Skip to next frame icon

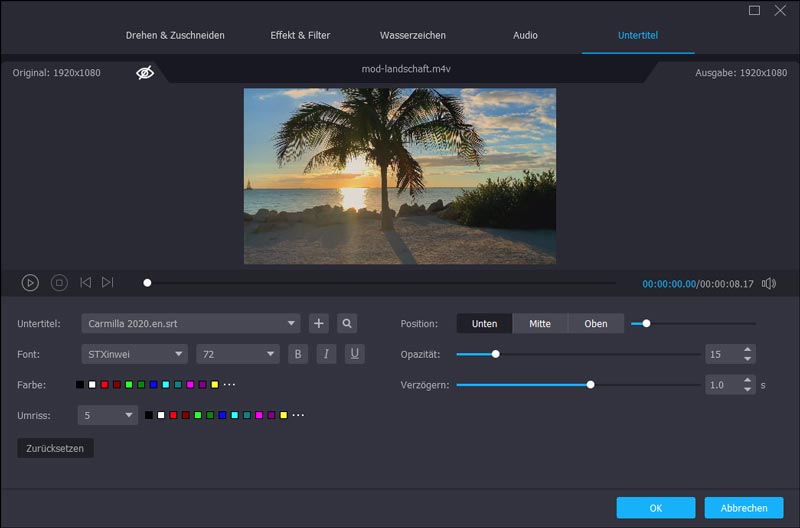pos(108,283)
